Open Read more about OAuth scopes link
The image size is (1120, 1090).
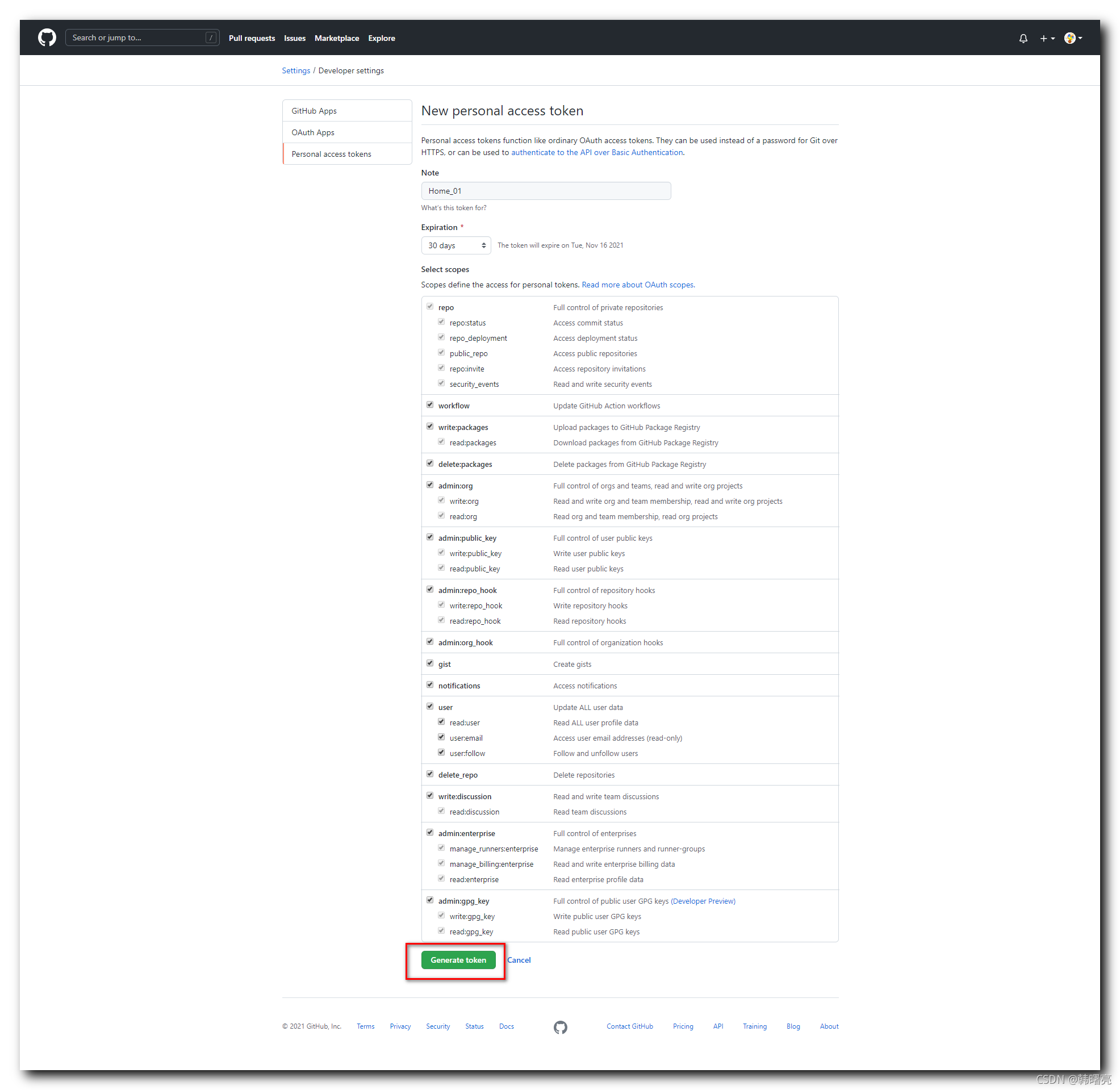638,285
